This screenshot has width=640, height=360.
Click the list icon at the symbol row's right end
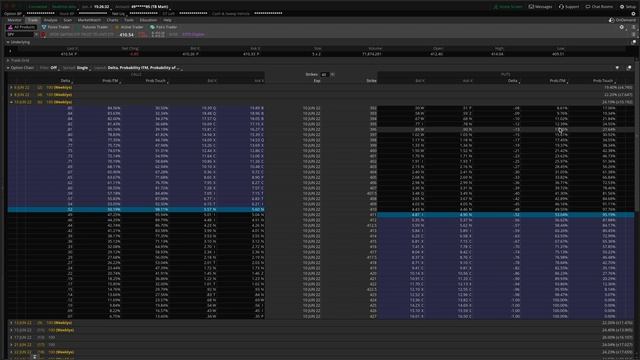tap(633, 35)
